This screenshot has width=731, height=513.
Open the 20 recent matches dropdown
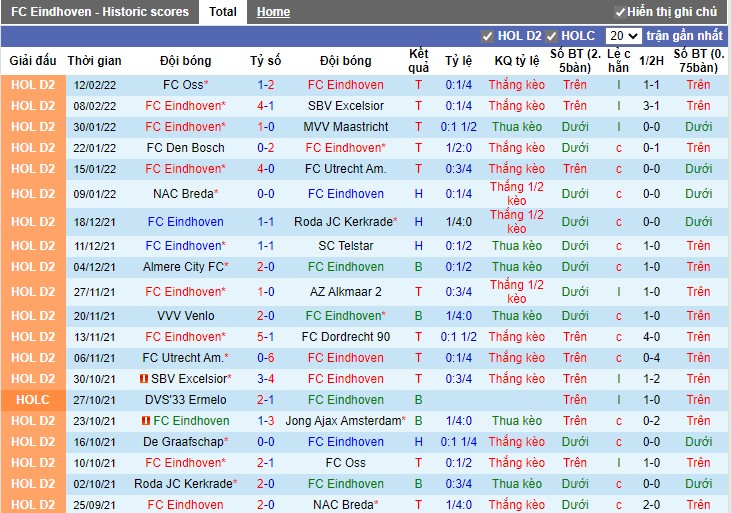(x=624, y=36)
